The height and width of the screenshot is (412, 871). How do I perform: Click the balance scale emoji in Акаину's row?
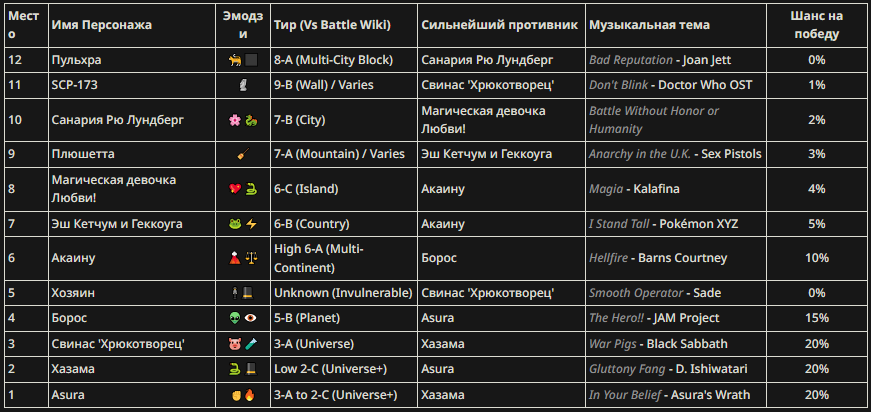pyautogui.click(x=251, y=258)
